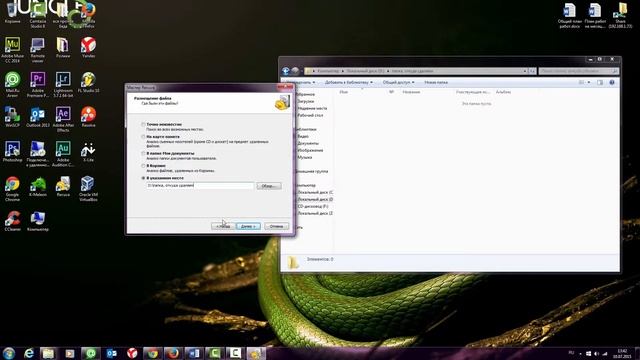Click the taskbar clock
640x360 pixels.
[x=622, y=353]
